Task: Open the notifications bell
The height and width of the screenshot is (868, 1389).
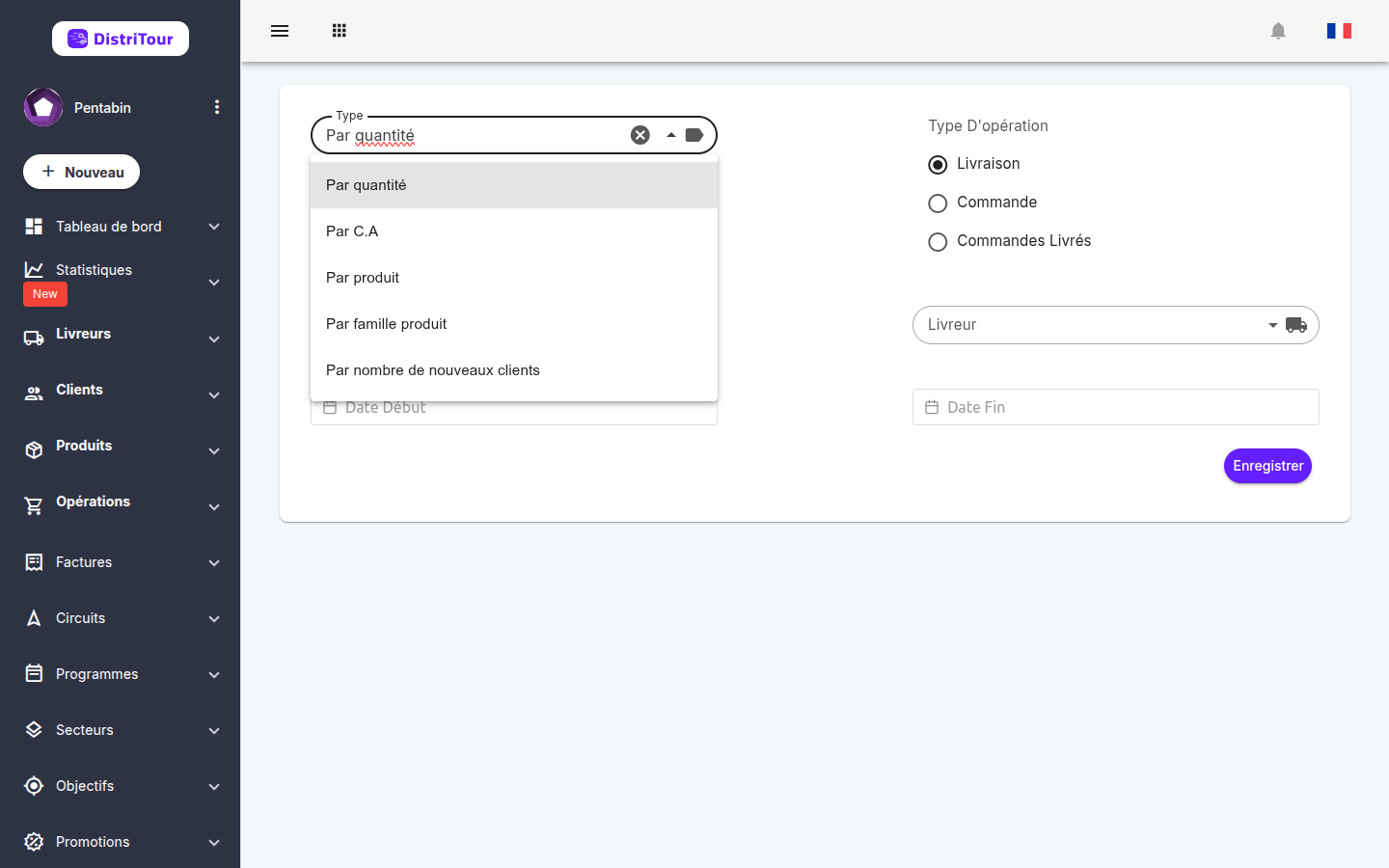Action: 1278,31
